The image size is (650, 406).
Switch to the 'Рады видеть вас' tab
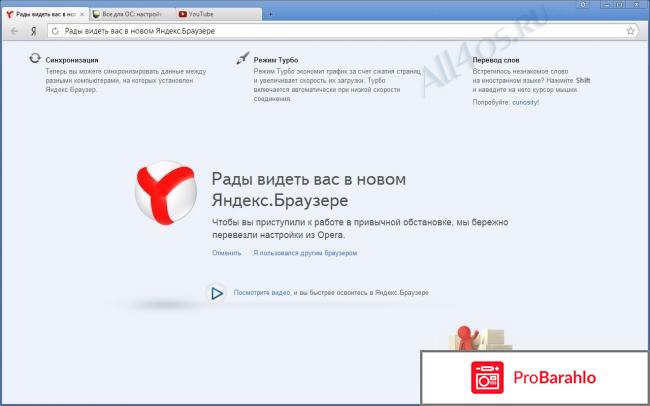click(x=46, y=14)
